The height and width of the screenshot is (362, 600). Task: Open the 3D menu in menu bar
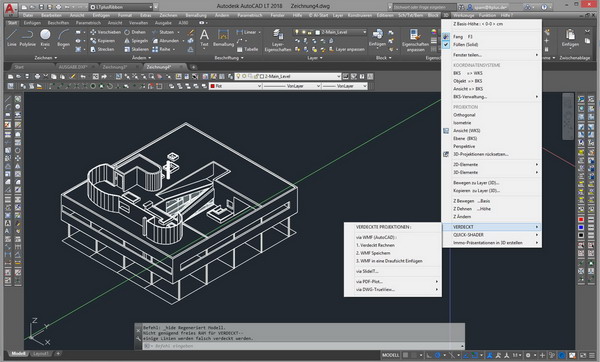(x=445, y=15)
